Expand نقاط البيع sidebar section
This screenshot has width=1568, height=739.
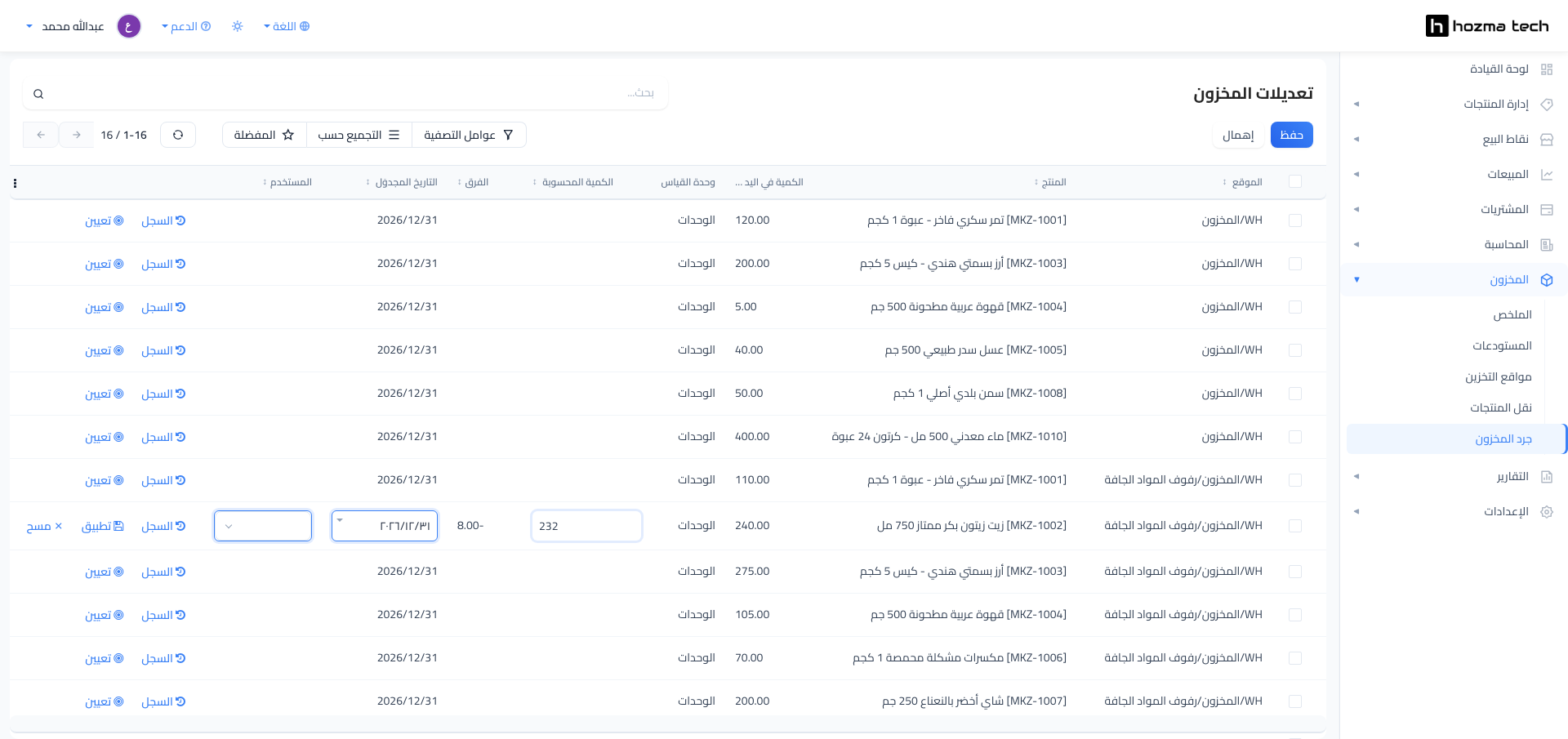pyautogui.click(x=1454, y=140)
